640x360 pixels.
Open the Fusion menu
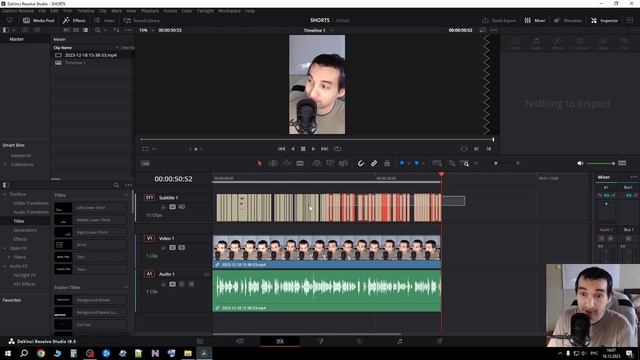[170, 11]
